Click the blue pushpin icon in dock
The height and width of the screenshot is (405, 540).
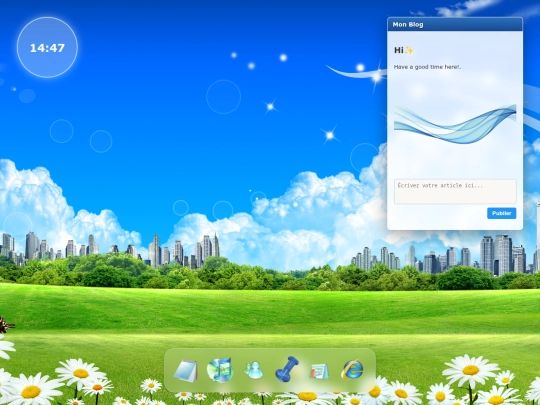point(287,369)
